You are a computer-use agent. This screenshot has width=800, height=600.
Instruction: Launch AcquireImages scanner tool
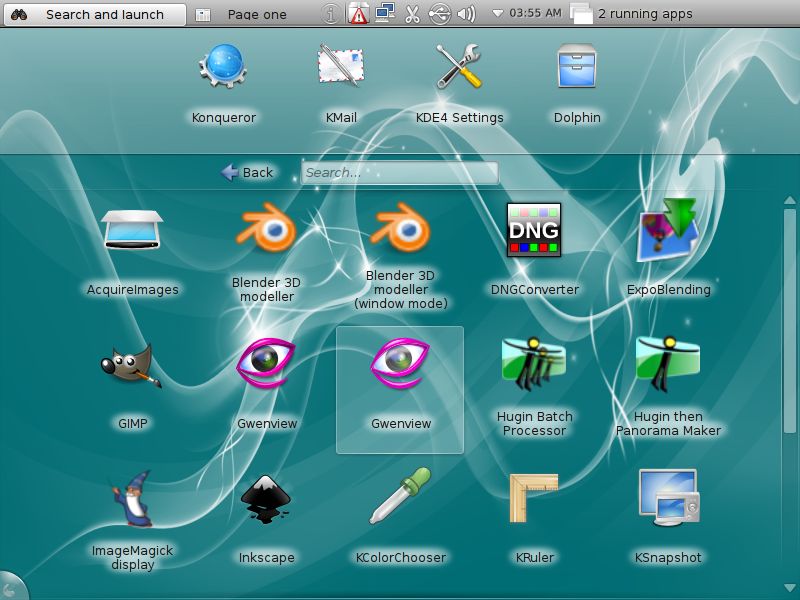tap(134, 232)
